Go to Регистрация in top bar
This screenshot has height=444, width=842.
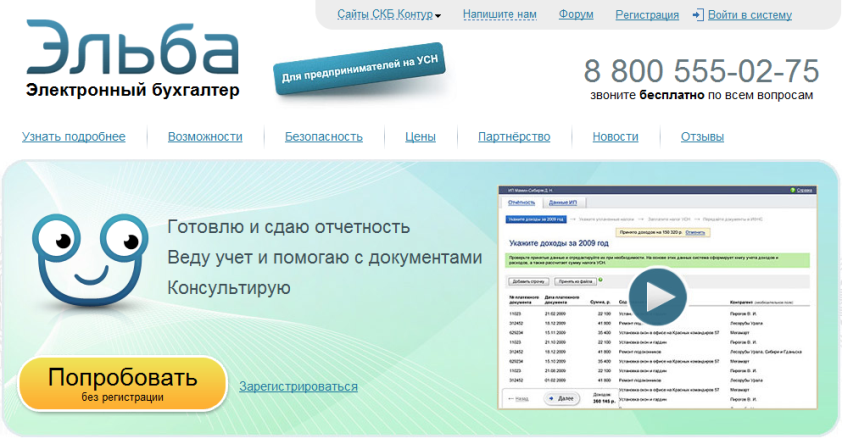pos(647,15)
